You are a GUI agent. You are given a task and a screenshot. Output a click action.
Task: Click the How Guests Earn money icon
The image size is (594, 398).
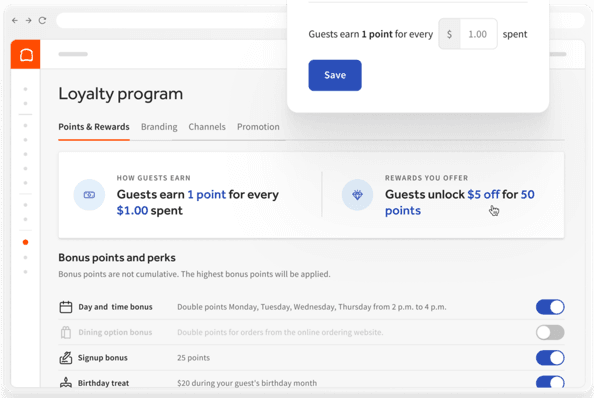click(x=89, y=195)
